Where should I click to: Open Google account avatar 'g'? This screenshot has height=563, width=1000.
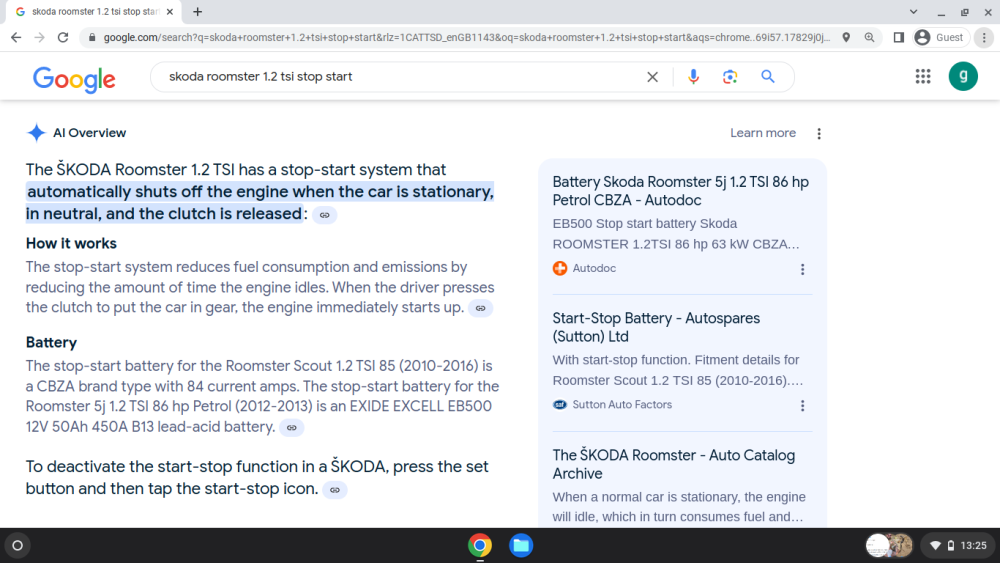pyautogui.click(x=963, y=77)
